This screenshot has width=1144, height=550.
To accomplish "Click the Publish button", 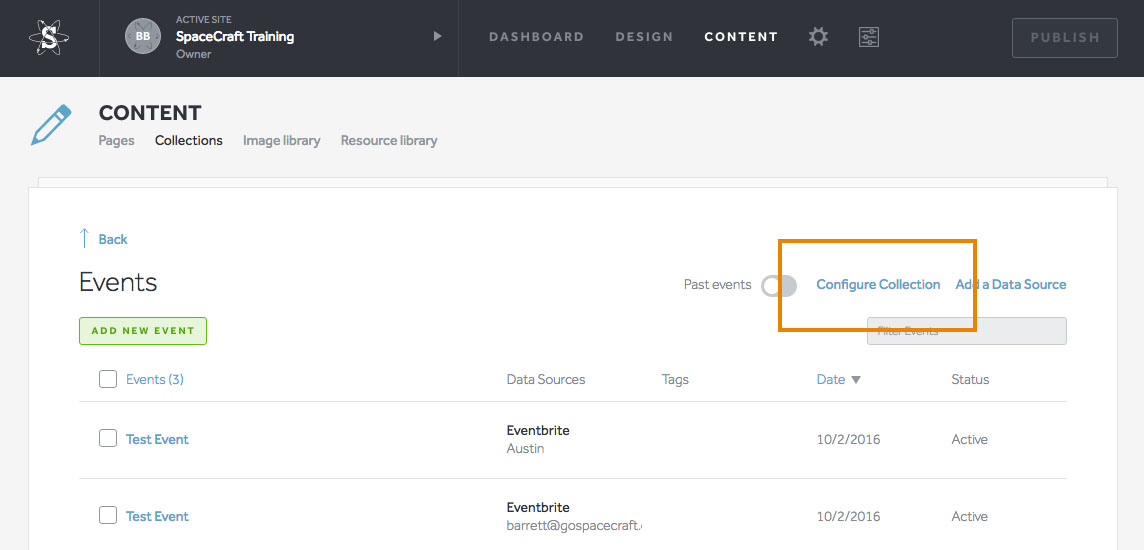I will [1064, 37].
